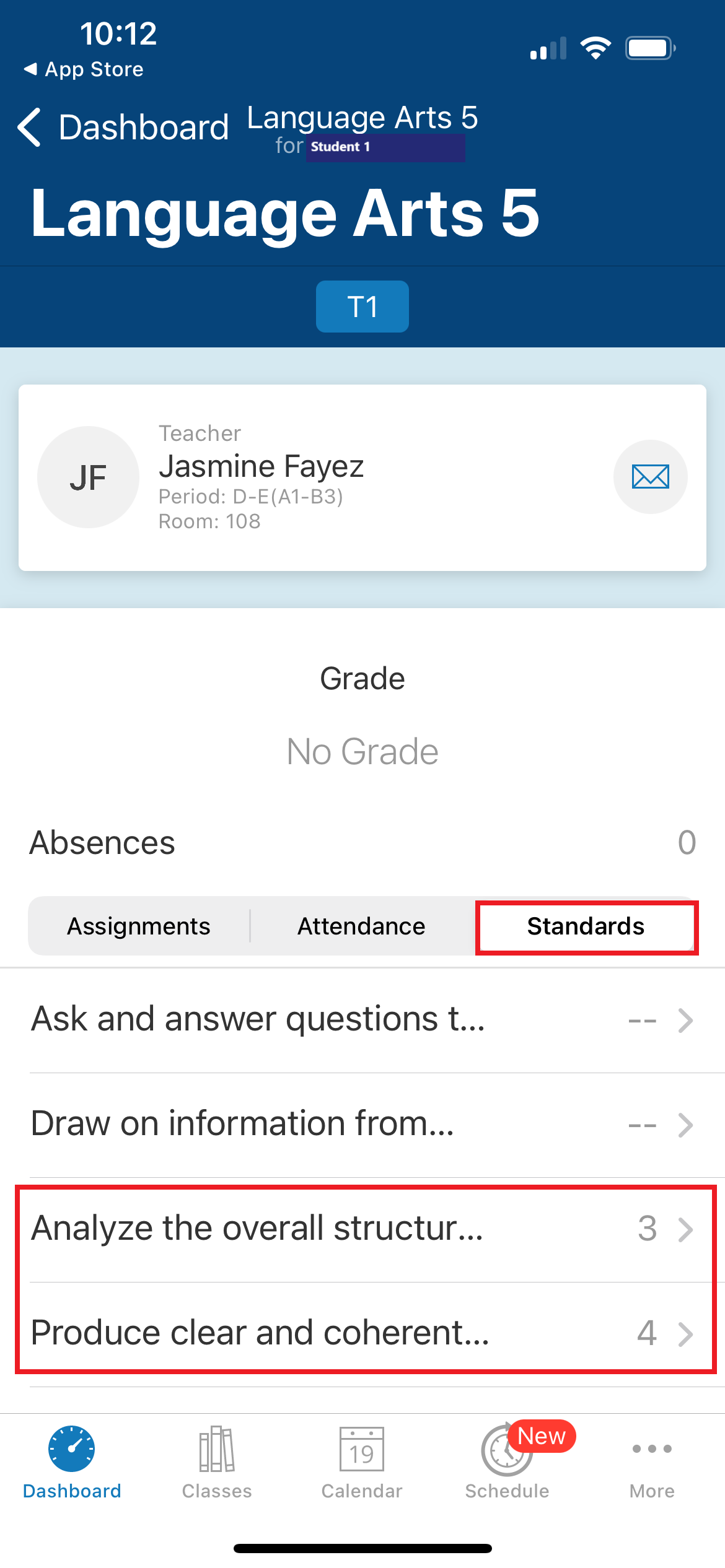The width and height of the screenshot is (725, 1568).
Task: Expand the 'Draw on information from' chevron
Action: tap(685, 1125)
